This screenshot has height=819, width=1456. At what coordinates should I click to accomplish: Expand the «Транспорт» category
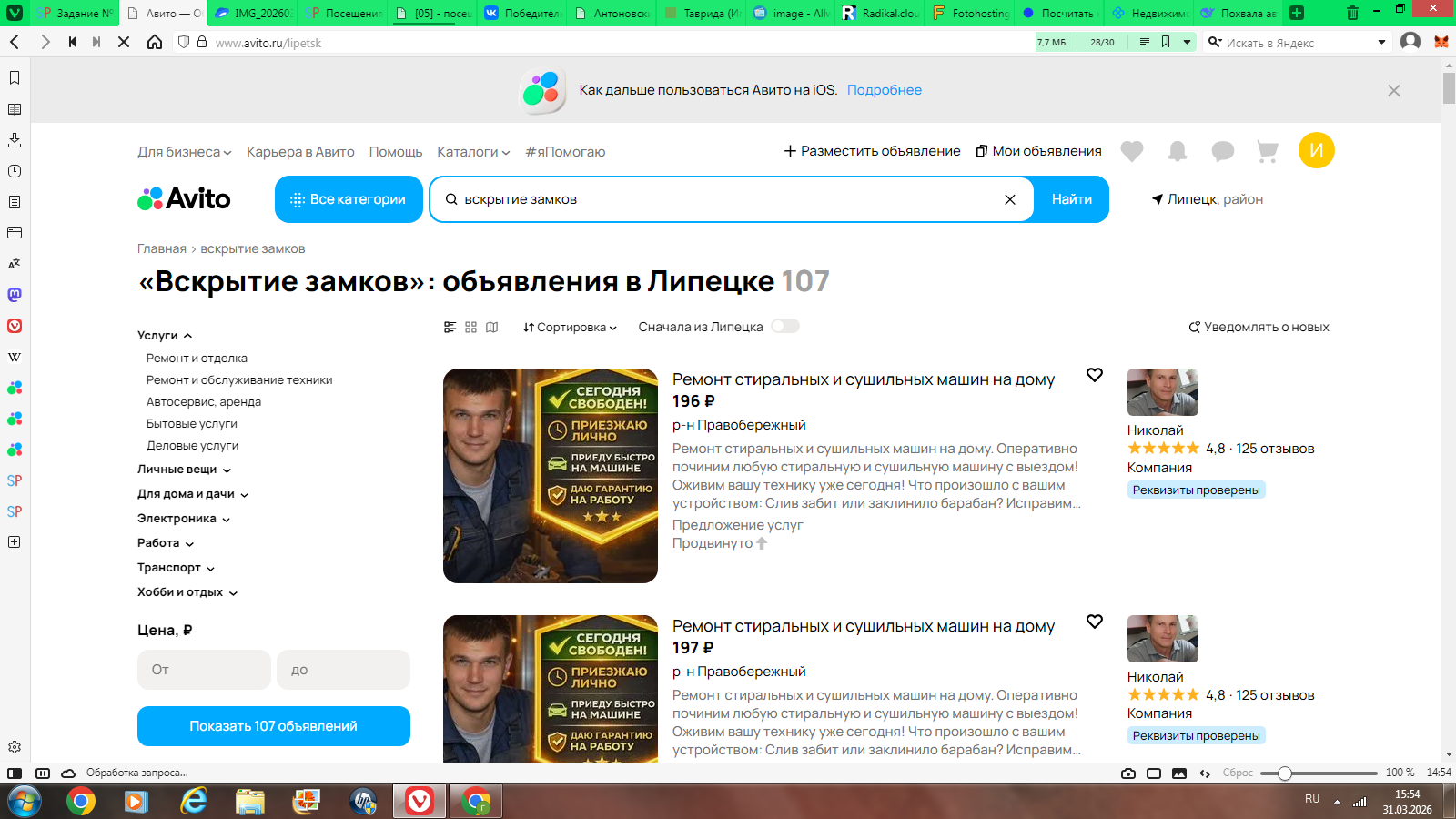click(x=177, y=568)
